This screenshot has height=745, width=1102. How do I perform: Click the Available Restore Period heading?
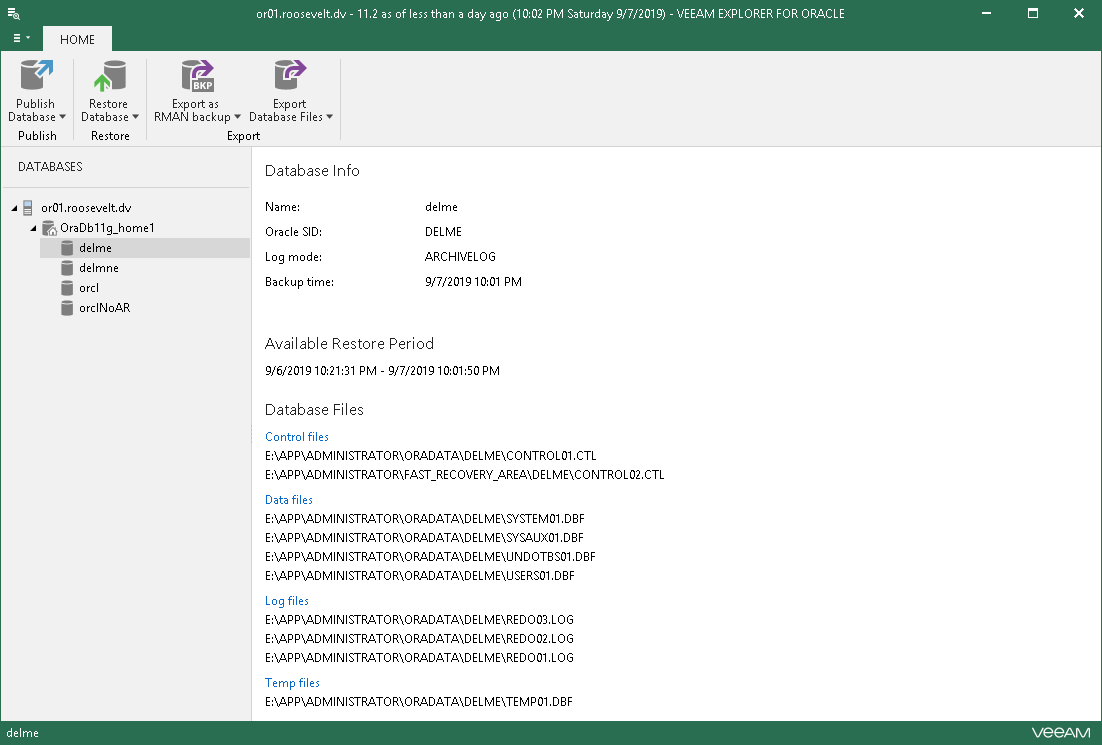point(349,344)
